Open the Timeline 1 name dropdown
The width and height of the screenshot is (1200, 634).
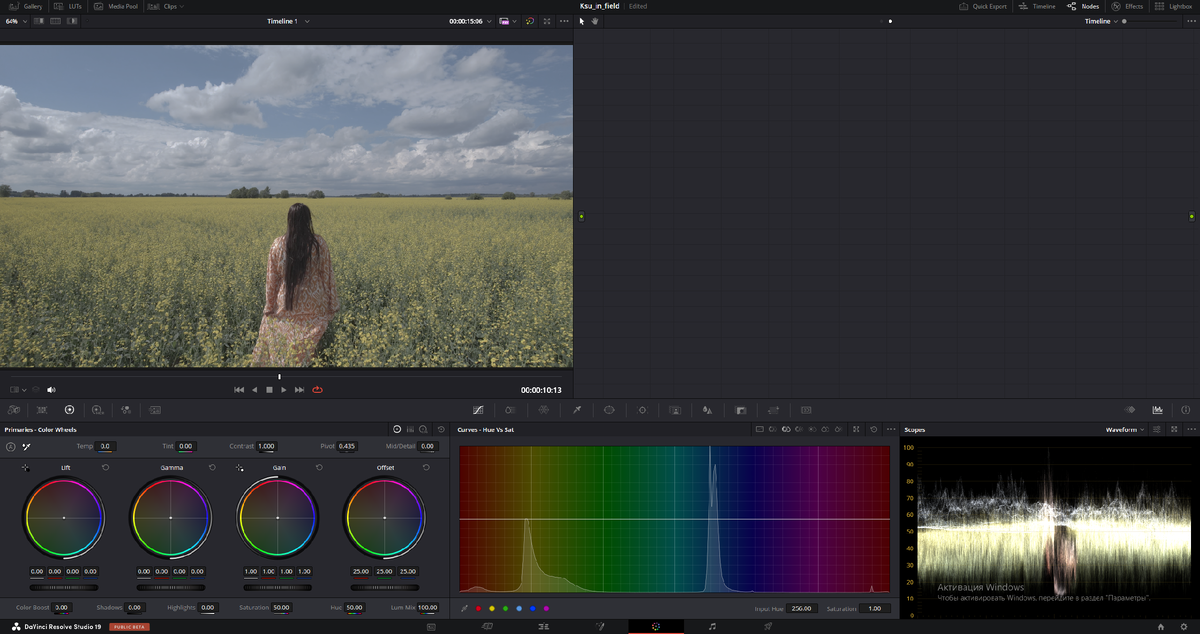pos(287,21)
